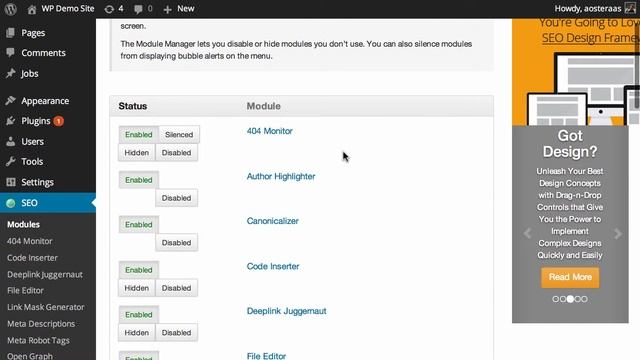Click the Read More ad button
This screenshot has width=640, height=360.
point(570,278)
